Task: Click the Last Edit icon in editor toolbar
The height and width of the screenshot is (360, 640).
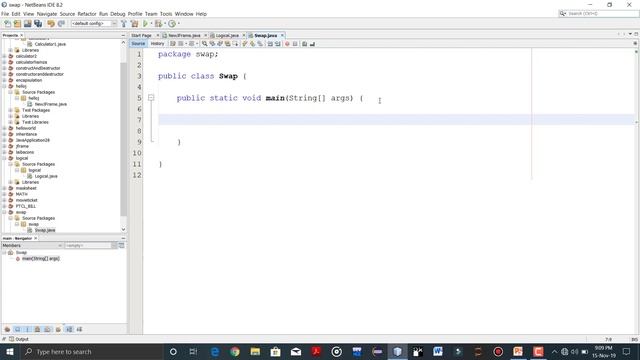Action: [173, 44]
